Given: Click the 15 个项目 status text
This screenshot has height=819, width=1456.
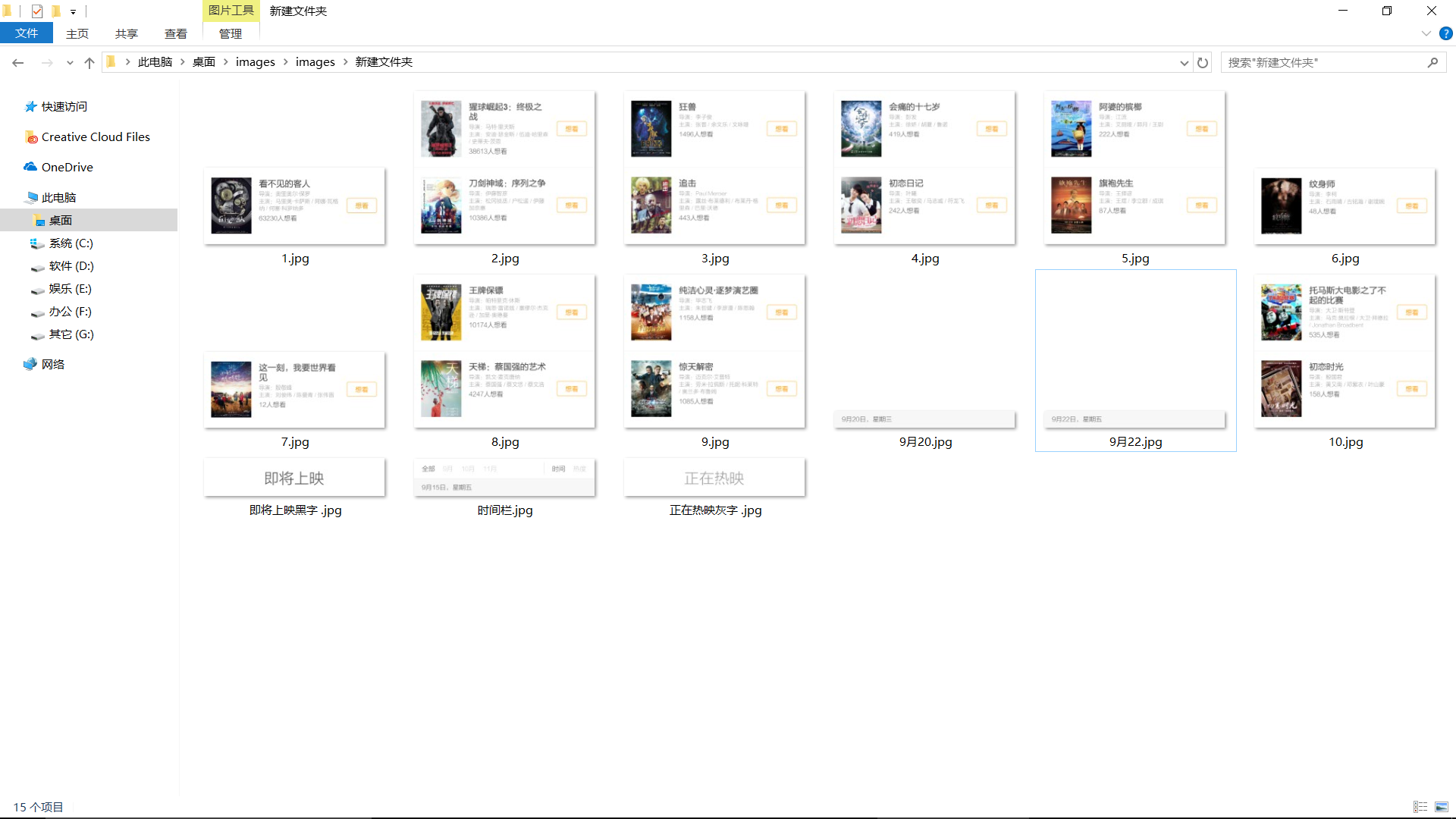Looking at the screenshot, I should tap(38, 807).
